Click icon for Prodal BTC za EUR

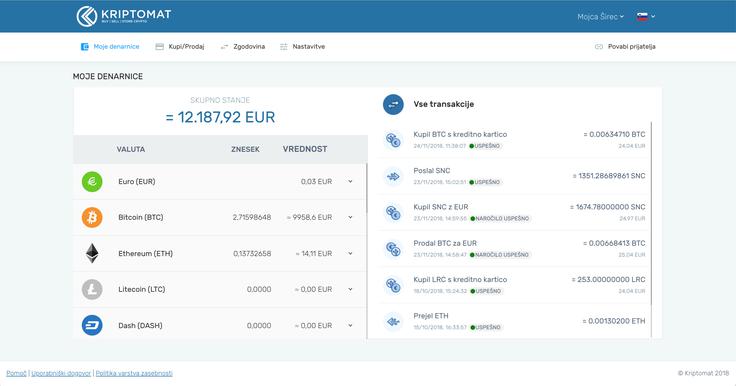pyautogui.click(x=393, y=249)
